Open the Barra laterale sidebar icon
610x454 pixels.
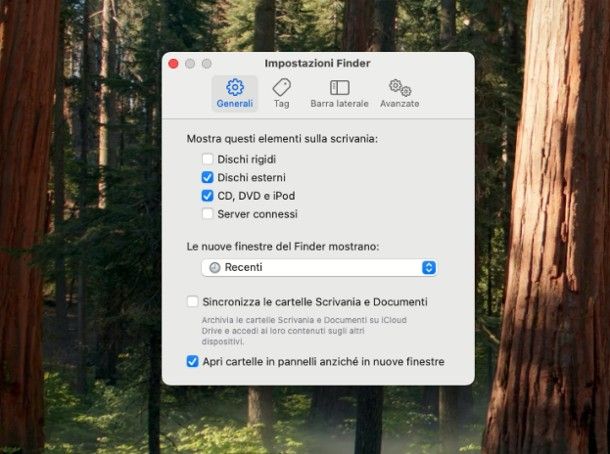(340, 88)
